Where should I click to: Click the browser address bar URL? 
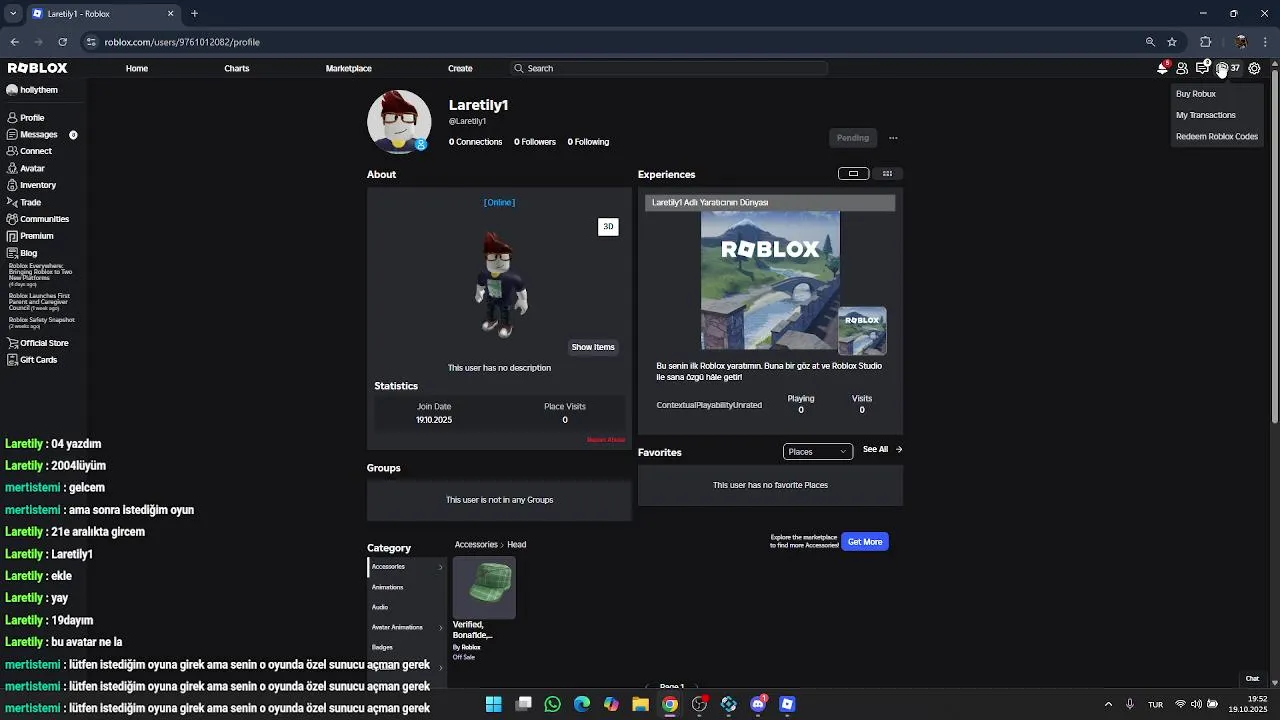[182, 42]
